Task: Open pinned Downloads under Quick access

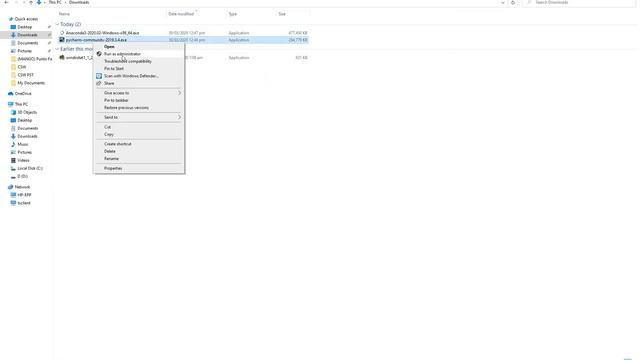Action: 27,35
